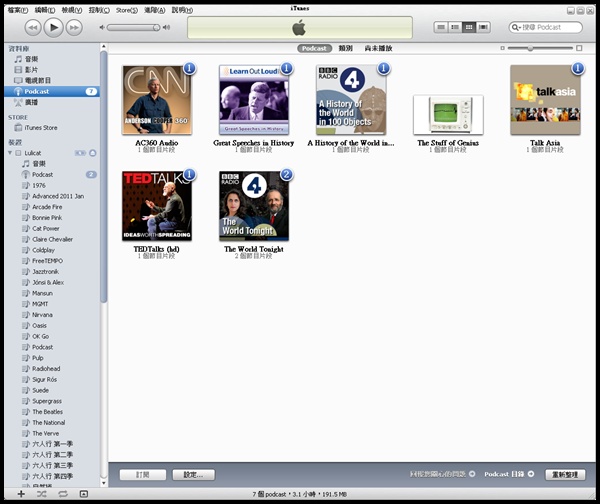Click the add playlist plus icon
Screen dimensions: 600x504
point(21,494)
